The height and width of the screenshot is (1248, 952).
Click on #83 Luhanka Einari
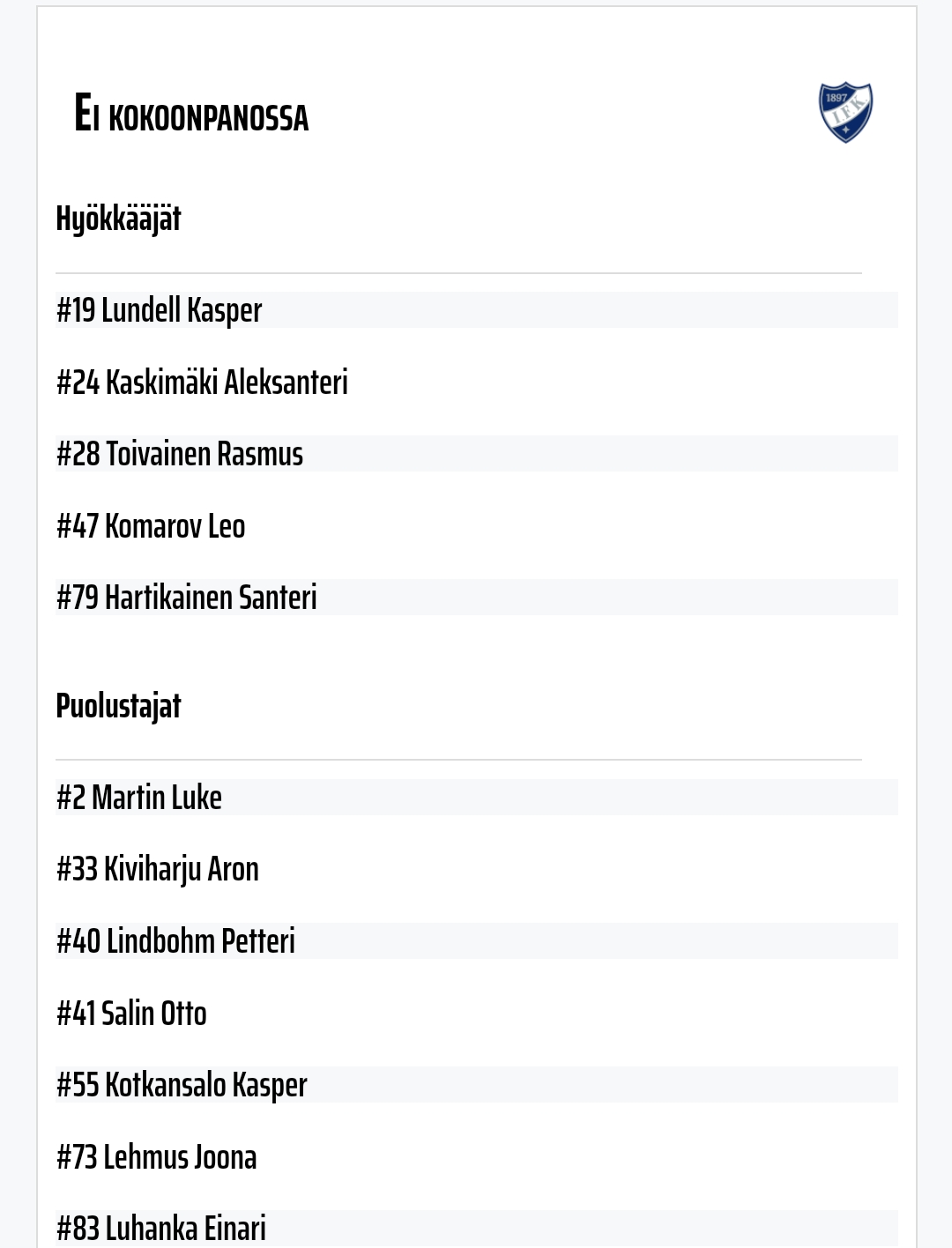161,1228
